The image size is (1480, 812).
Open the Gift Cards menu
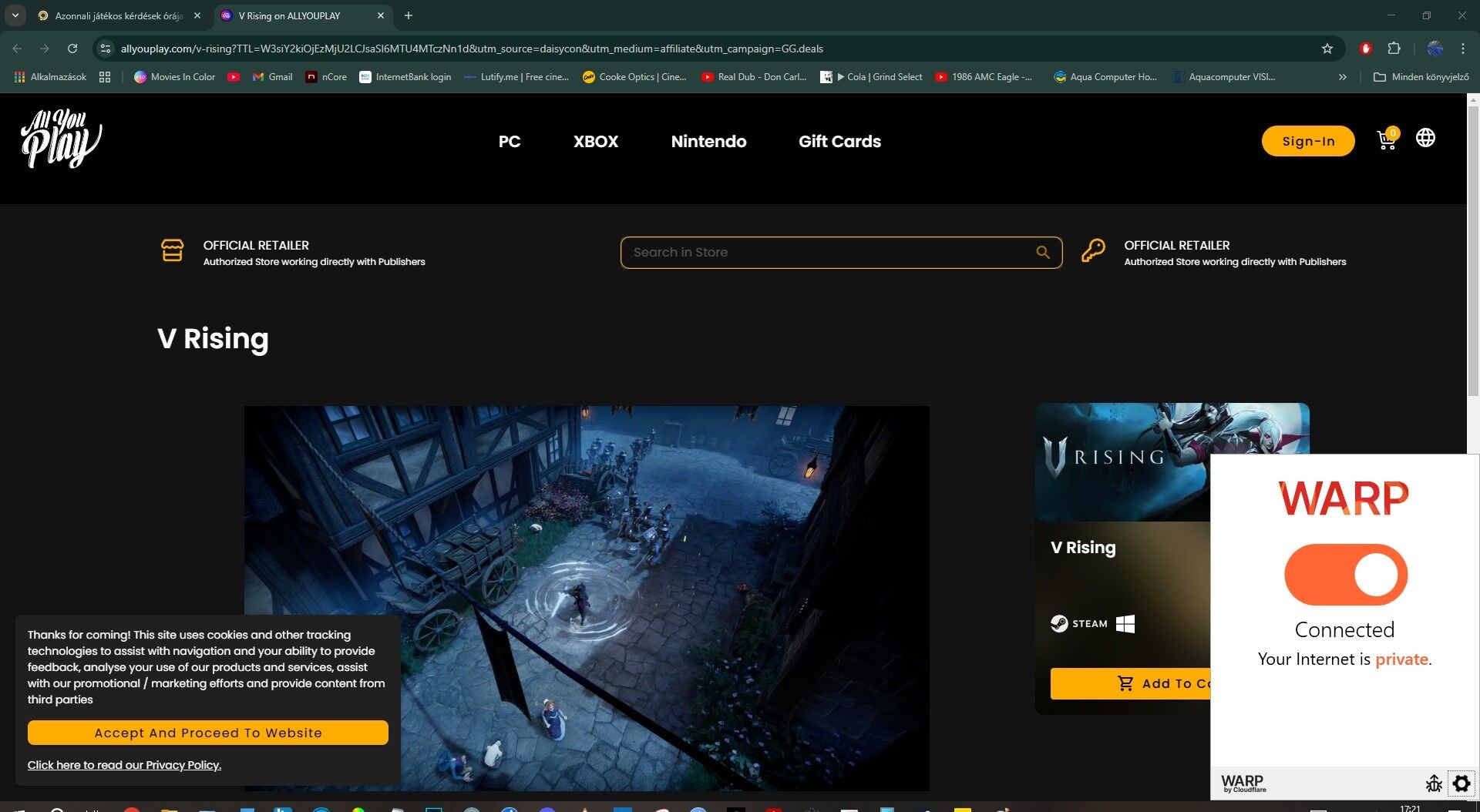(839, 141)
